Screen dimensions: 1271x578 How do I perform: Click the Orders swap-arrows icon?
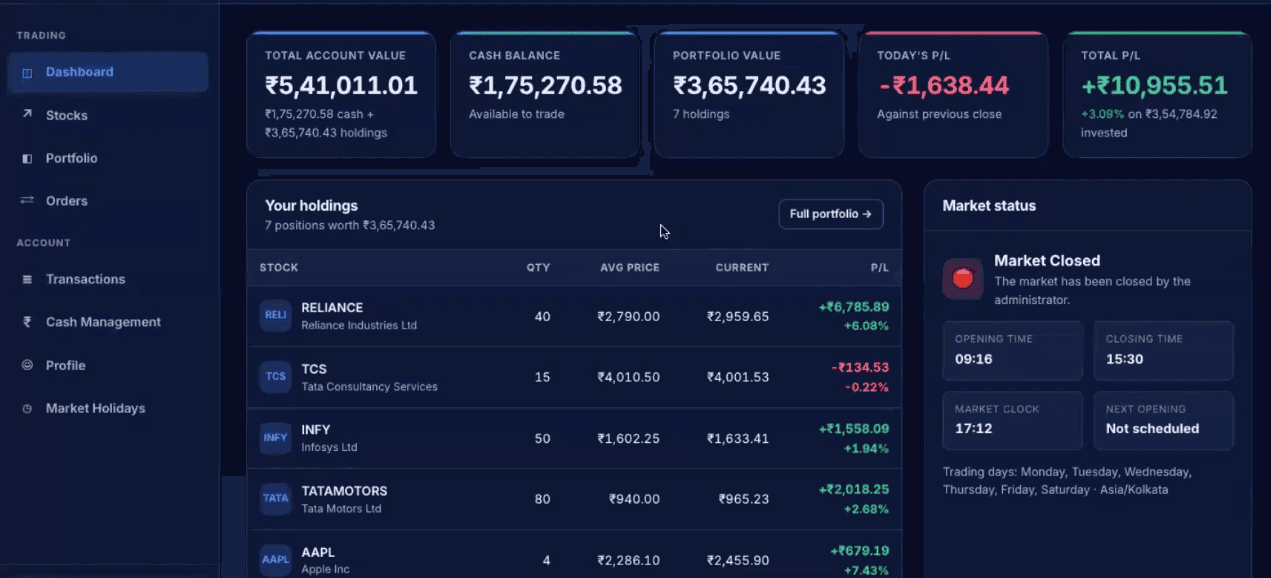(x=27, y=201)
